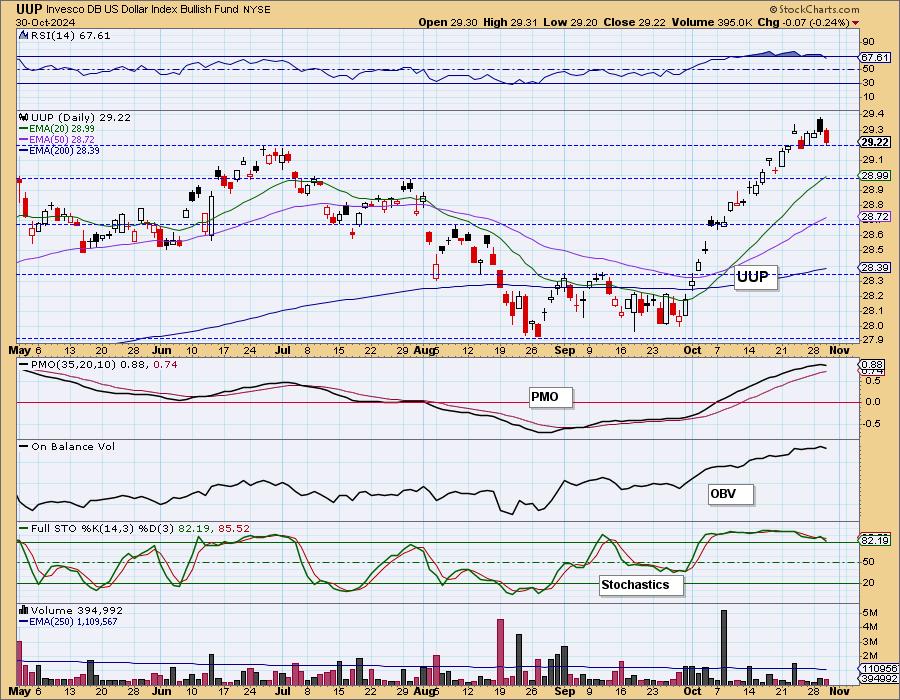Click the OBV annotation box
Viewport: 900px width, 700px height.
[730, 494]
